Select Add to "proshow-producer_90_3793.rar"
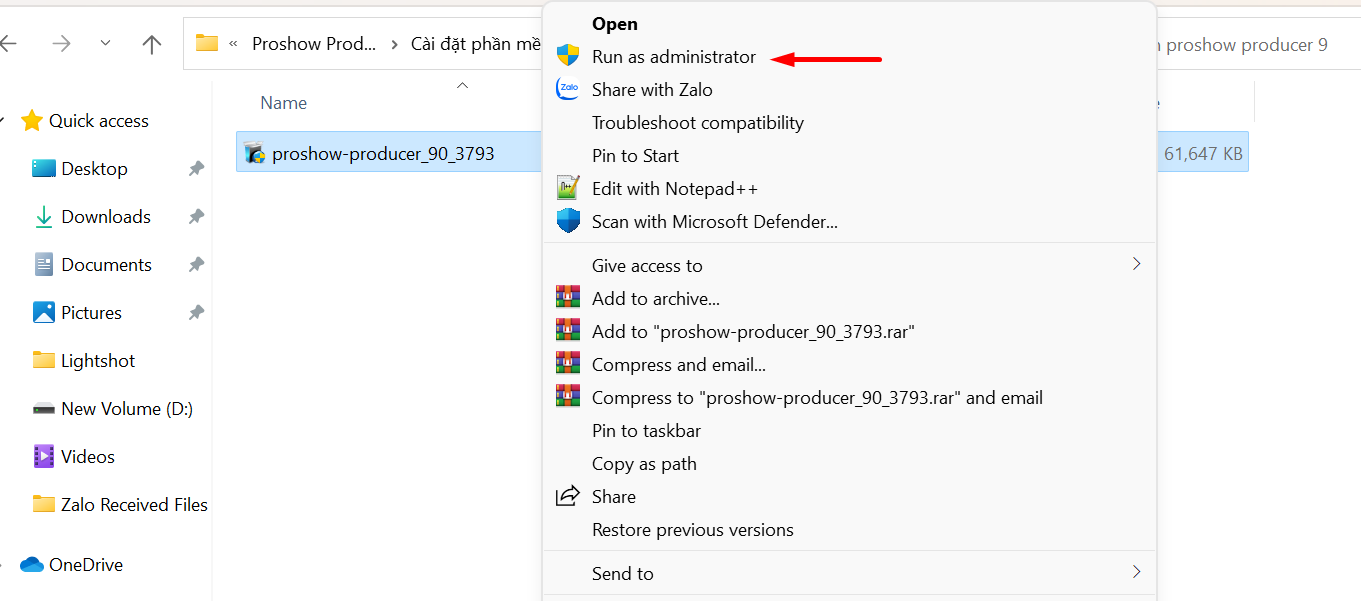Image resolution: width=1361 pixels, height=601 pixels. (x=753, y=332)
